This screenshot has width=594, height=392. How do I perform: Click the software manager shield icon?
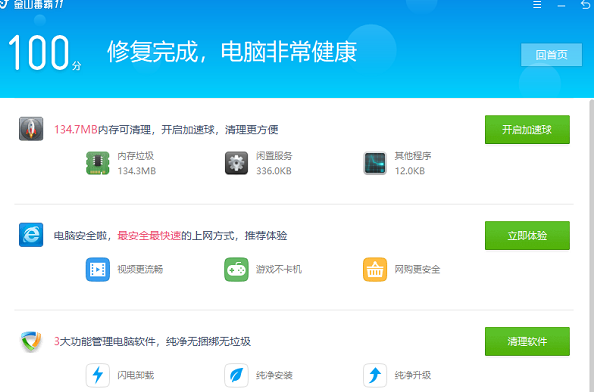pyautogui.click(x=31, y=341)
